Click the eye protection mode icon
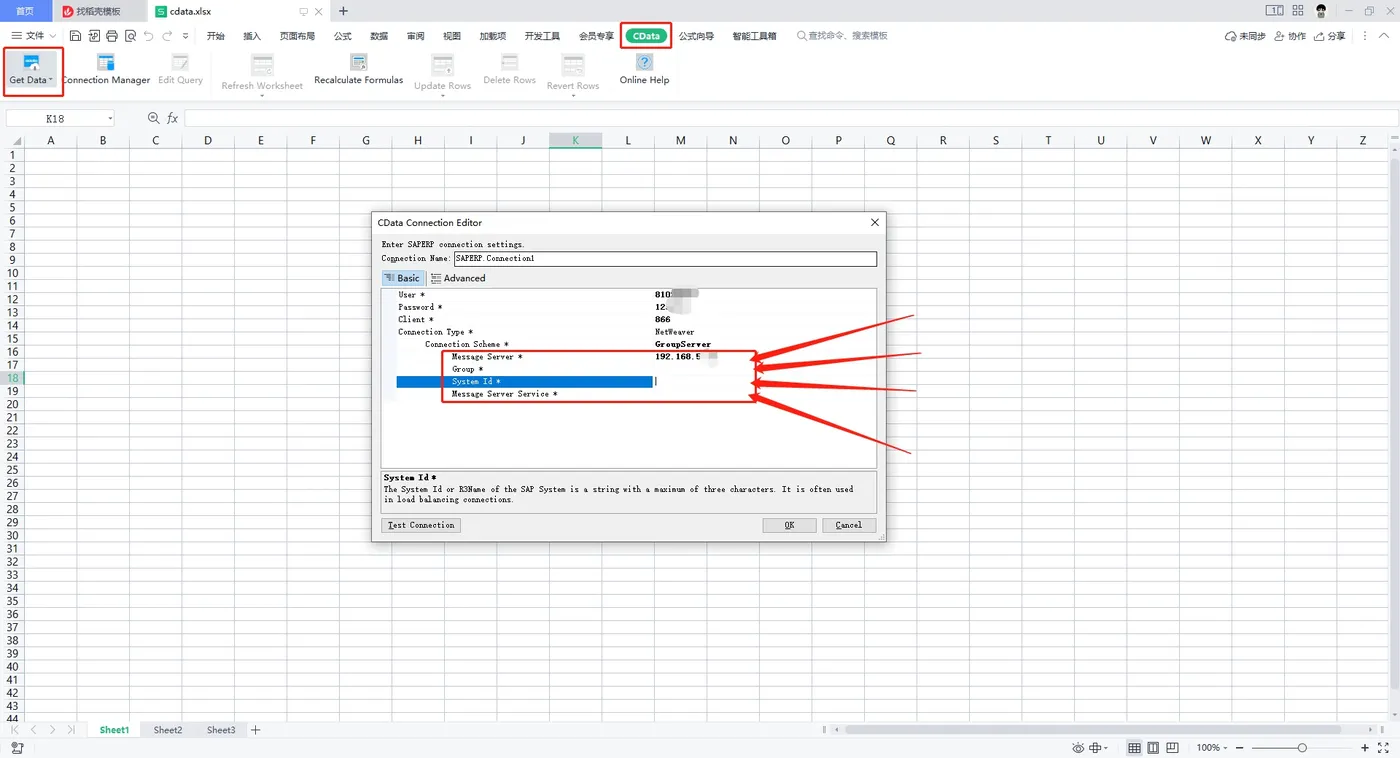This screenshot has width=1400, height=758. coord(1078,748)
